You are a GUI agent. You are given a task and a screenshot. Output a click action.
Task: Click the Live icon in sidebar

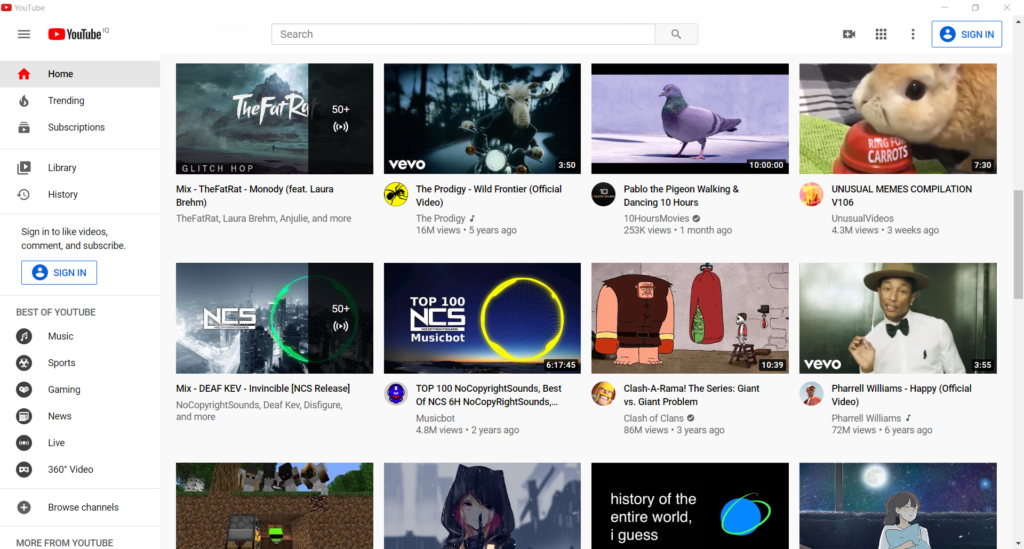24,443
